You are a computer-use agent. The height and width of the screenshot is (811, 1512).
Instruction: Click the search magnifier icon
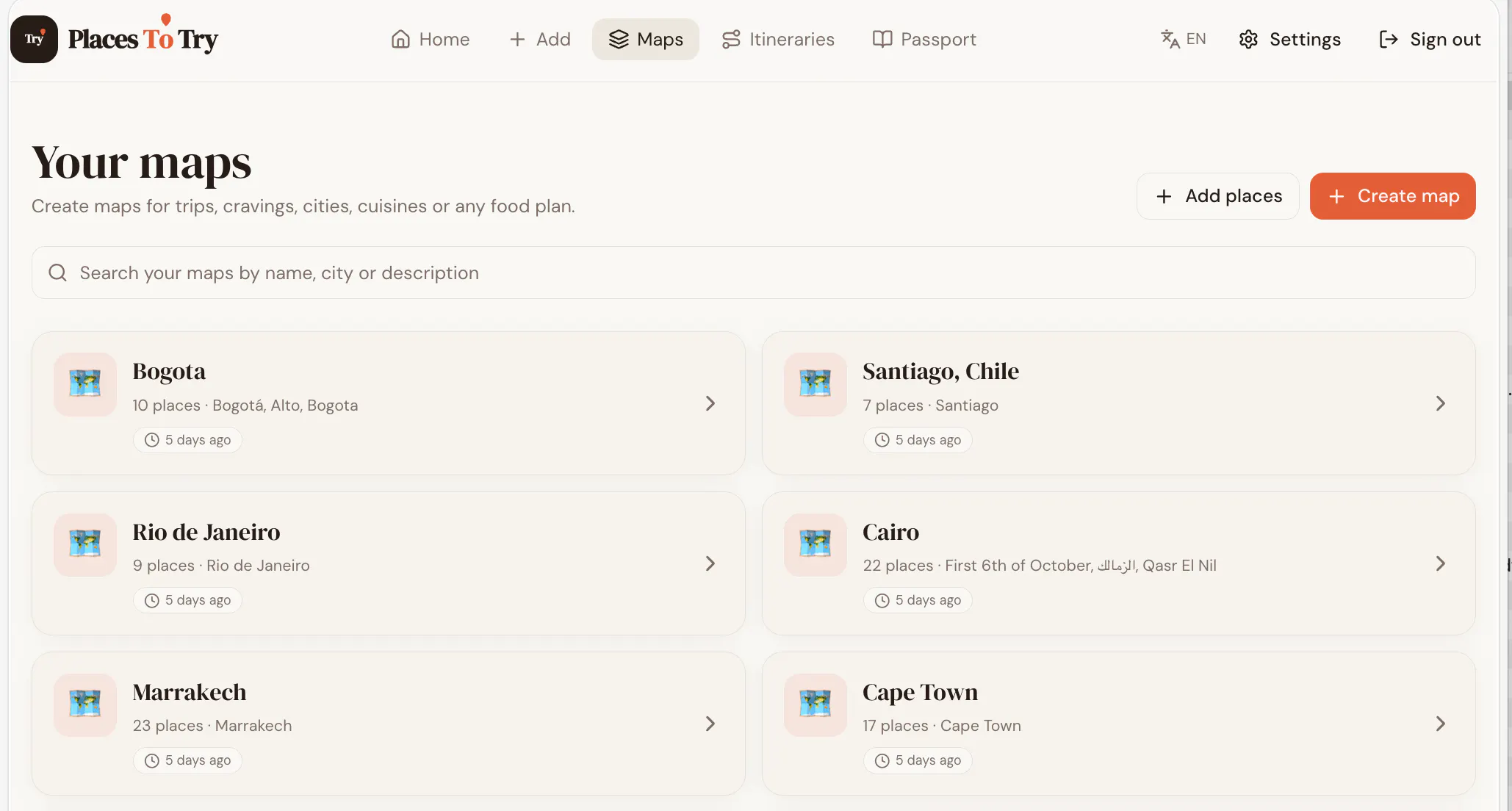click(x=57, y=273)
